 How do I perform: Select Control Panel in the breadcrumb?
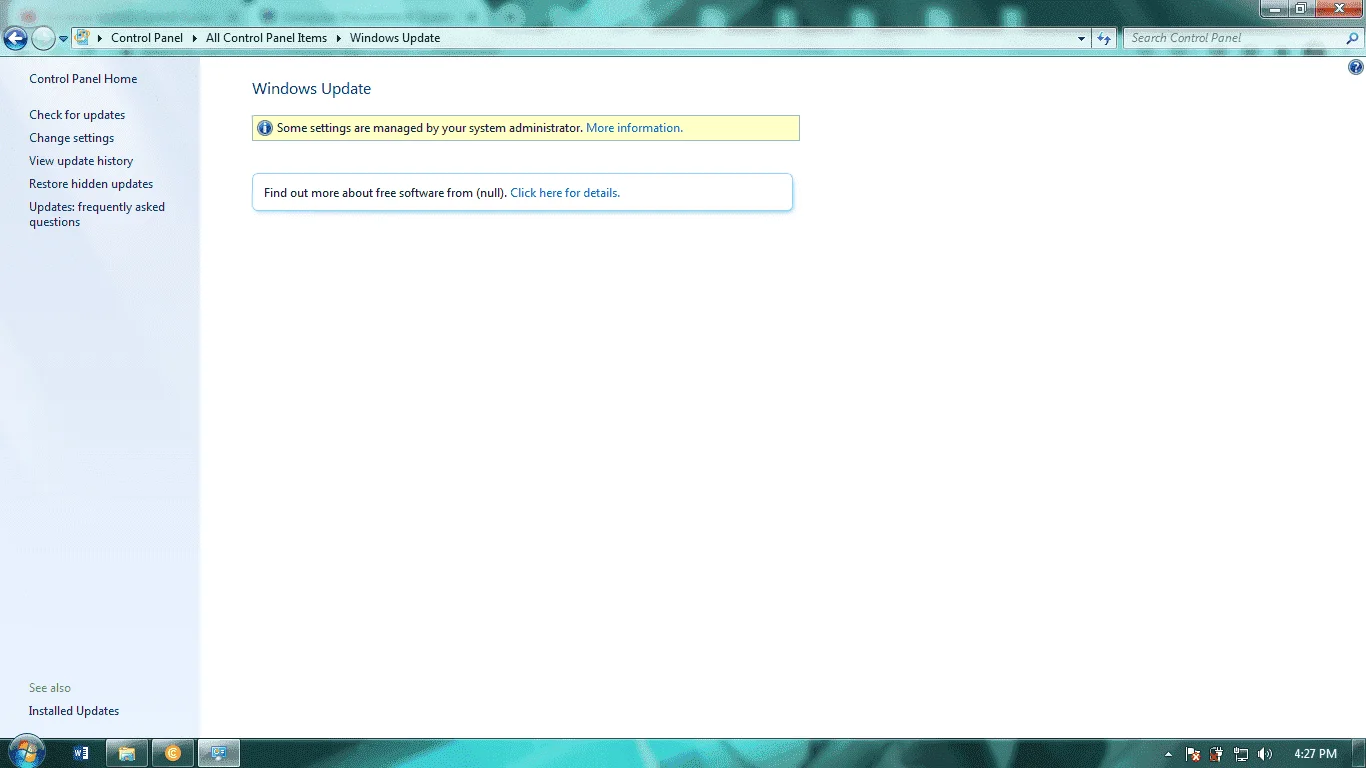(x=147, y=38)
